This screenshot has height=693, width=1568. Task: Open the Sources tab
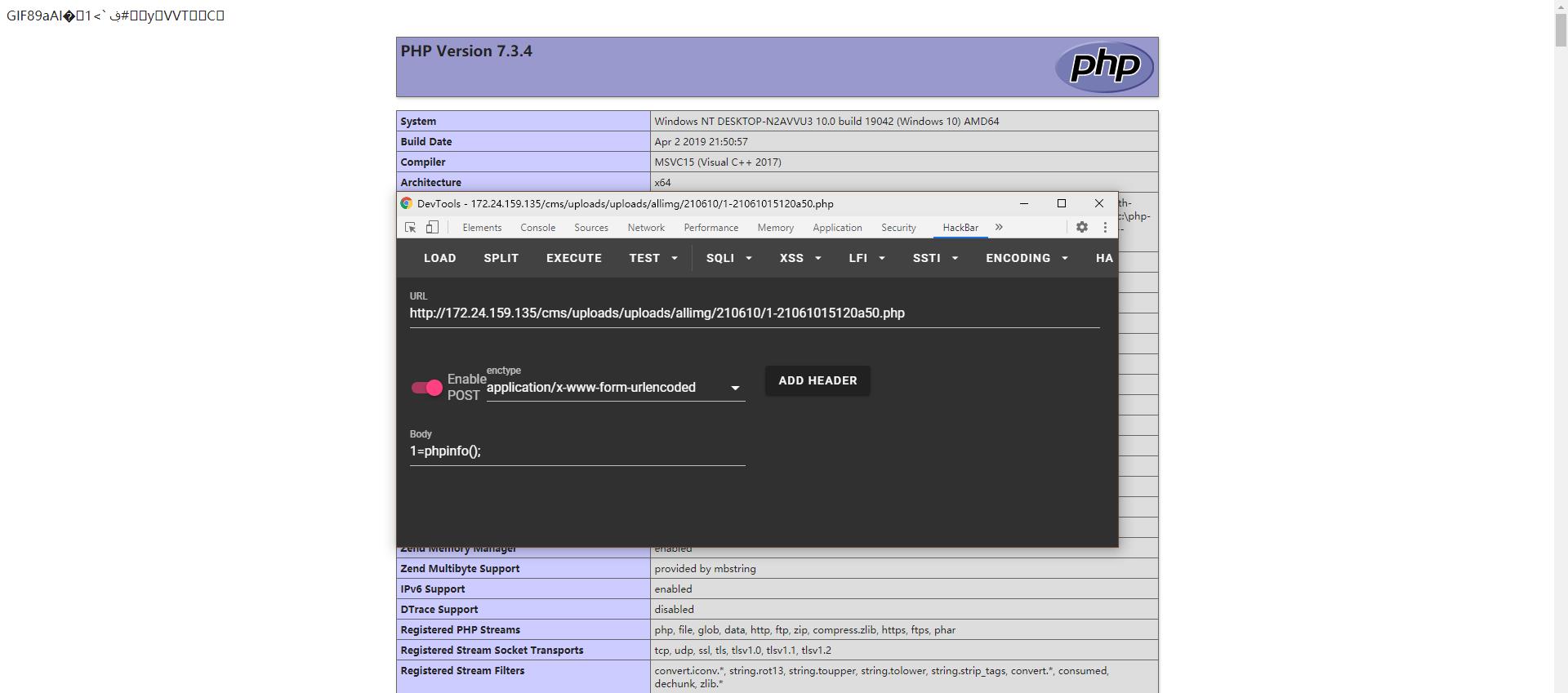click(x=591, y=228)
